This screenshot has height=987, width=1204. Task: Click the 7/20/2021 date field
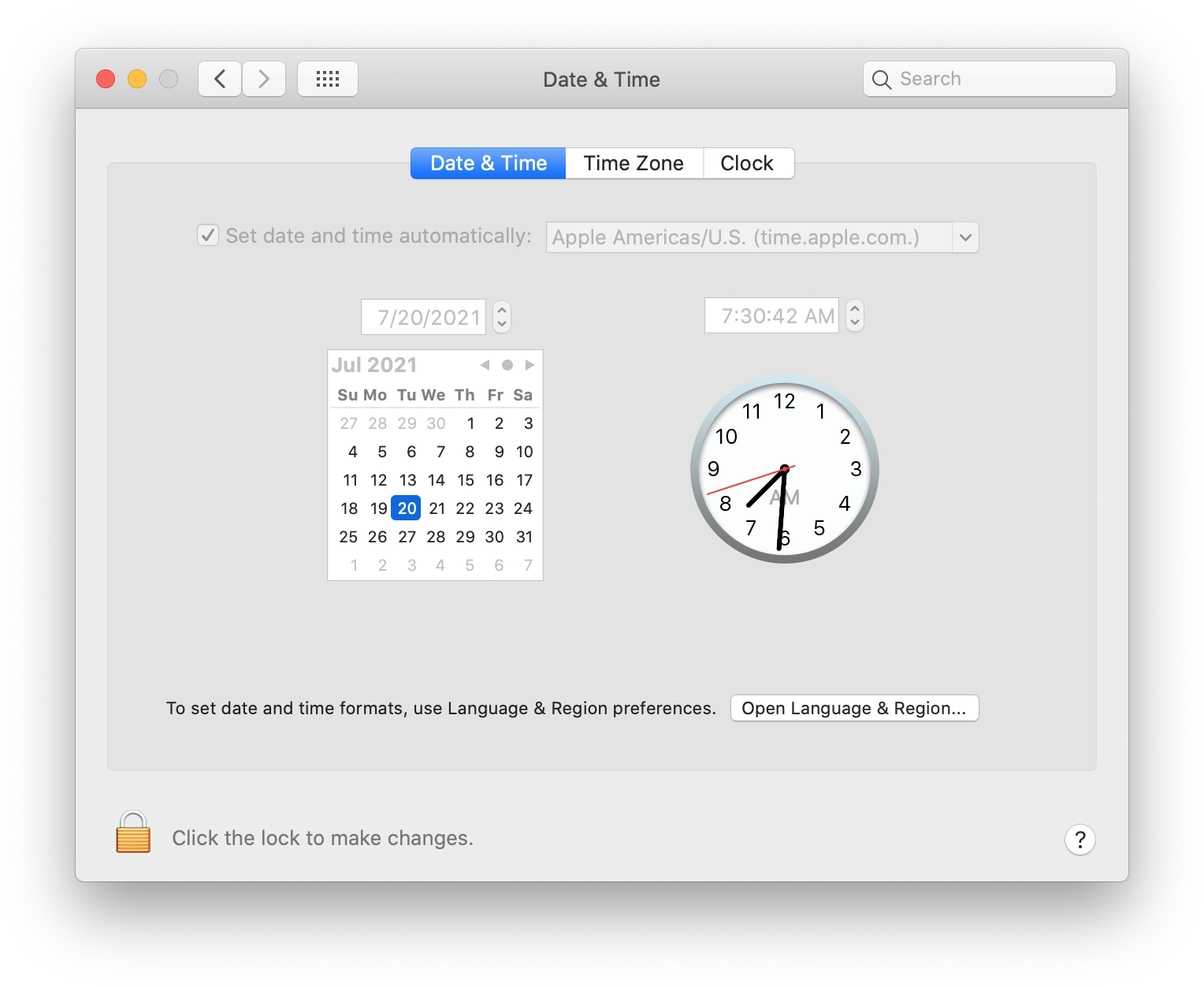click(424, 317)
